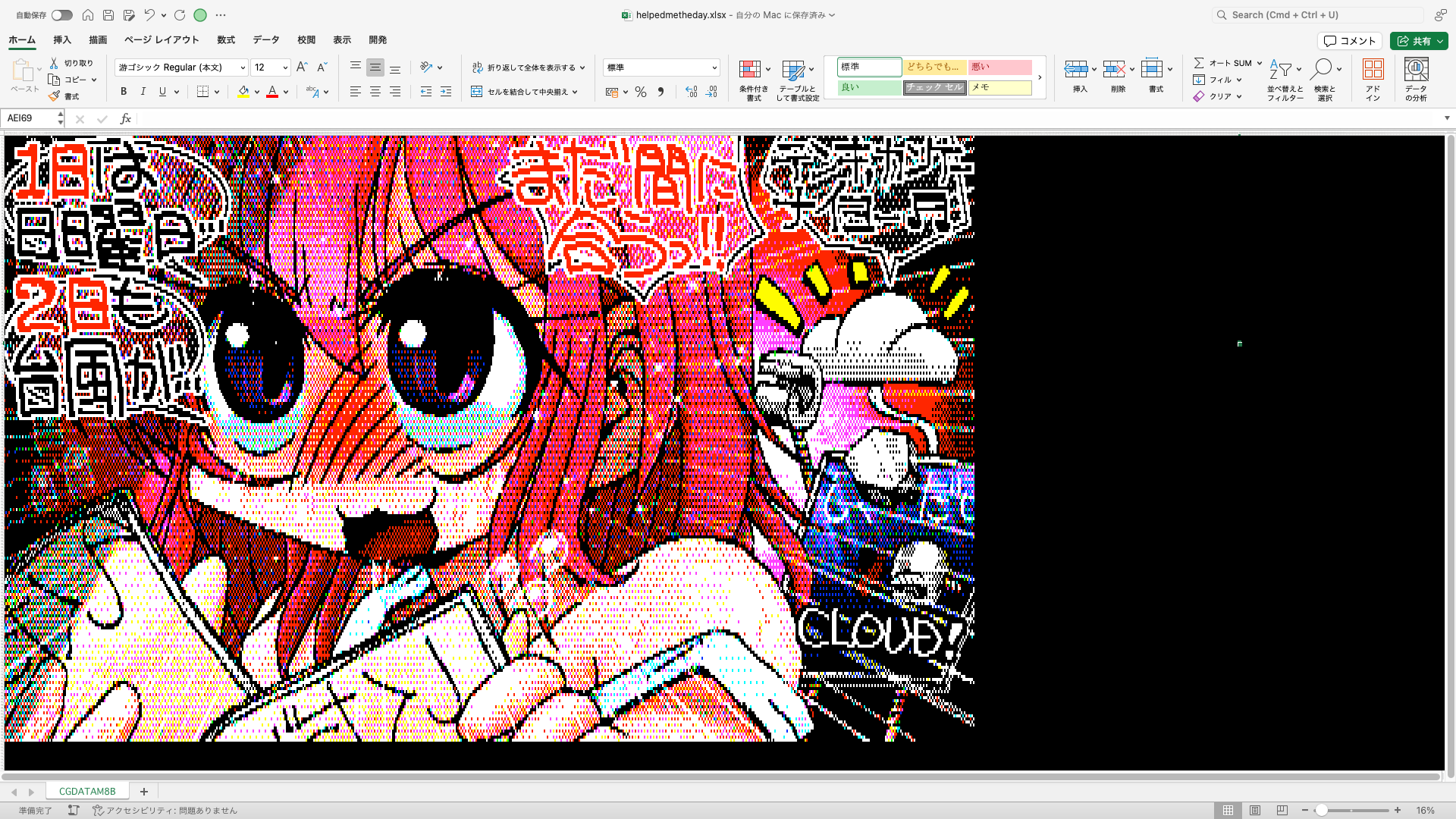Open the AutoSum dropdown arrow
The image size is (1456, 819).
[x=1260, y=63]
